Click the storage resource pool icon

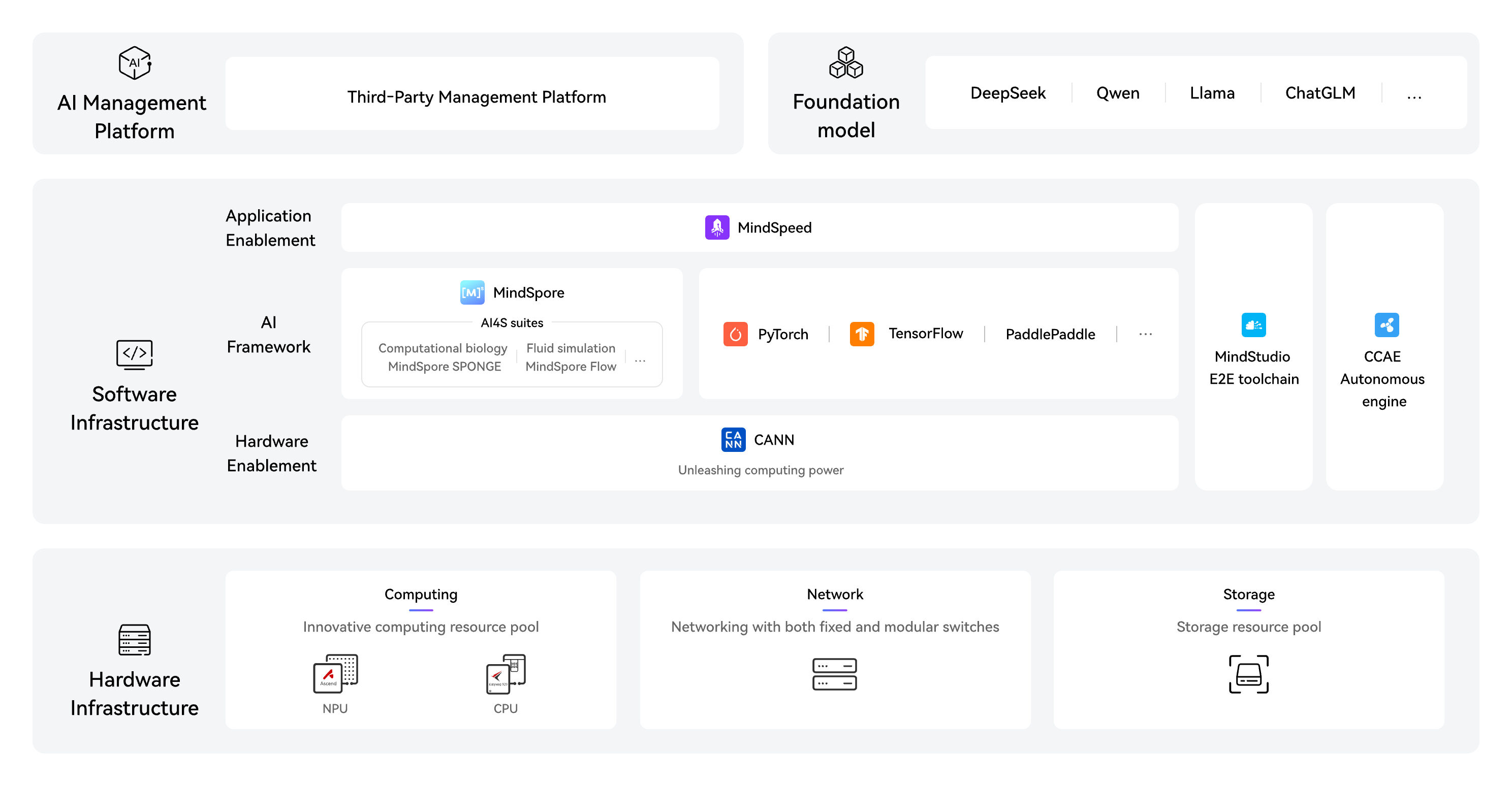click(1248, 674)
